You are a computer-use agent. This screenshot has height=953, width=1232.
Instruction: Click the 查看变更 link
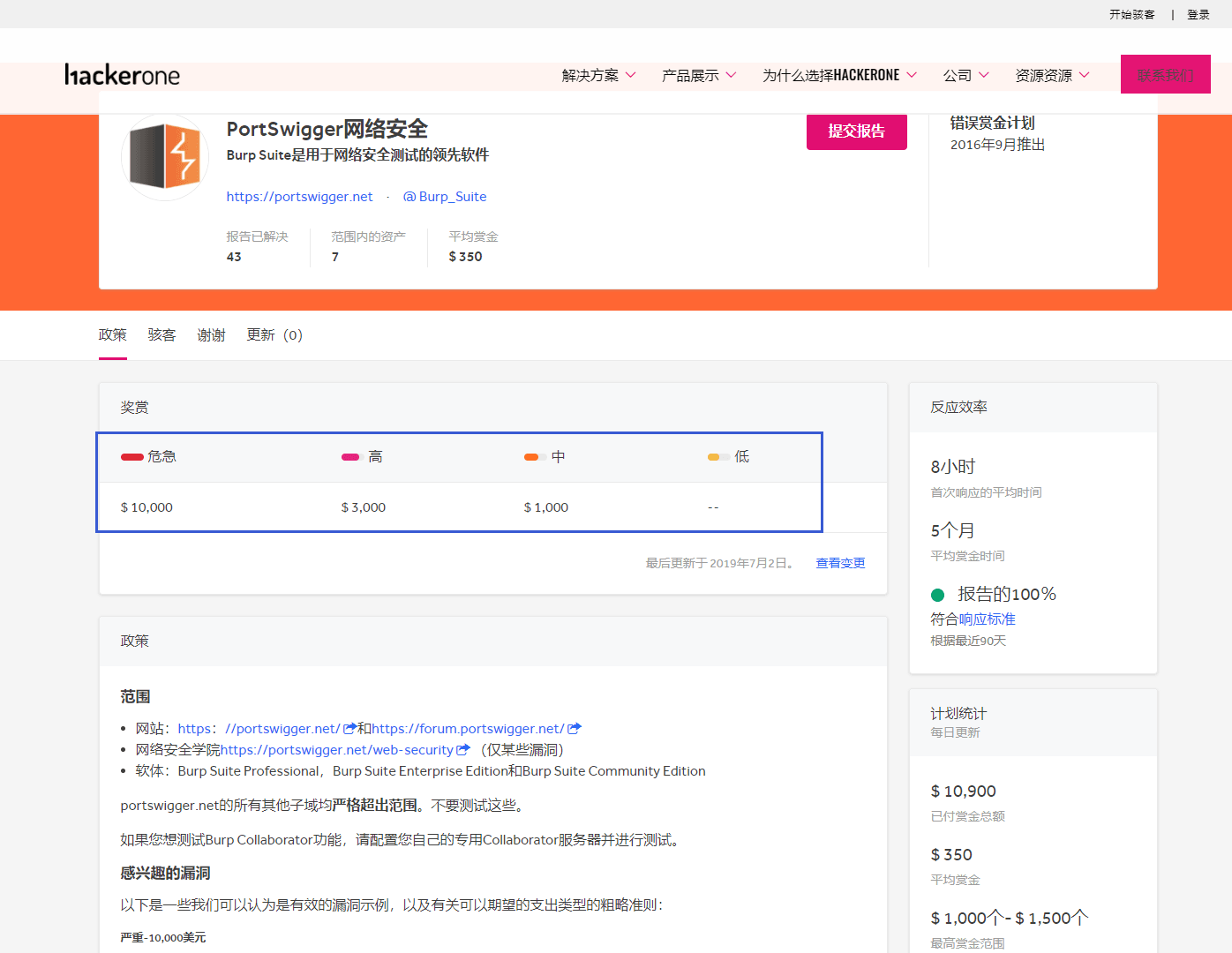[840, 563]
